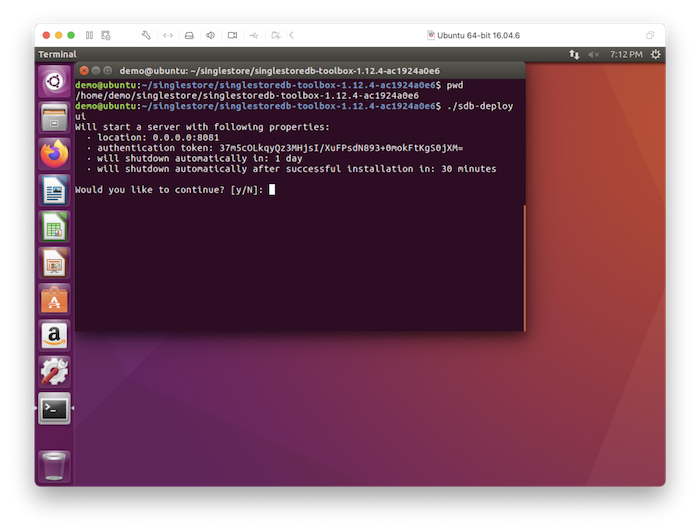Open VM snapshots toolbar button
700x532 pixels.
pyautogui.click(x=106, y=35)
